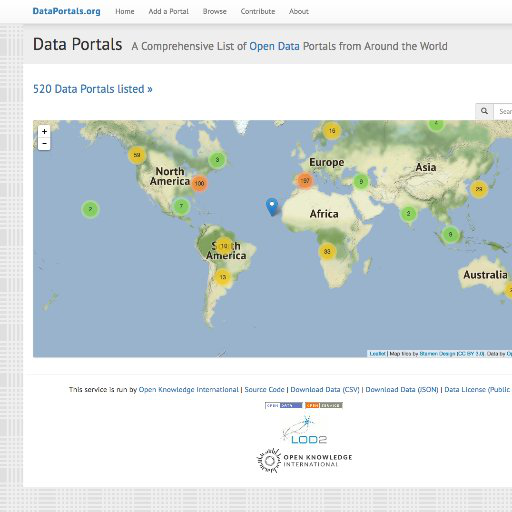This screenshot has width=512, height=512.
Task: Click Download Data (JSON)
Action: [x=402, y=389]
